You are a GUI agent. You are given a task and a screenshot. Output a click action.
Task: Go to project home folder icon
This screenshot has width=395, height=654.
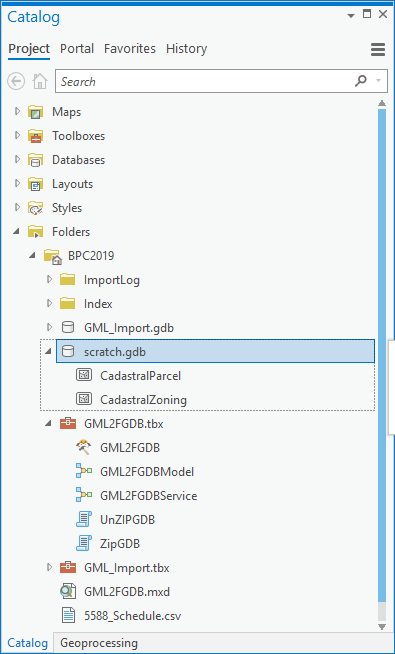(x=40, y=81)
